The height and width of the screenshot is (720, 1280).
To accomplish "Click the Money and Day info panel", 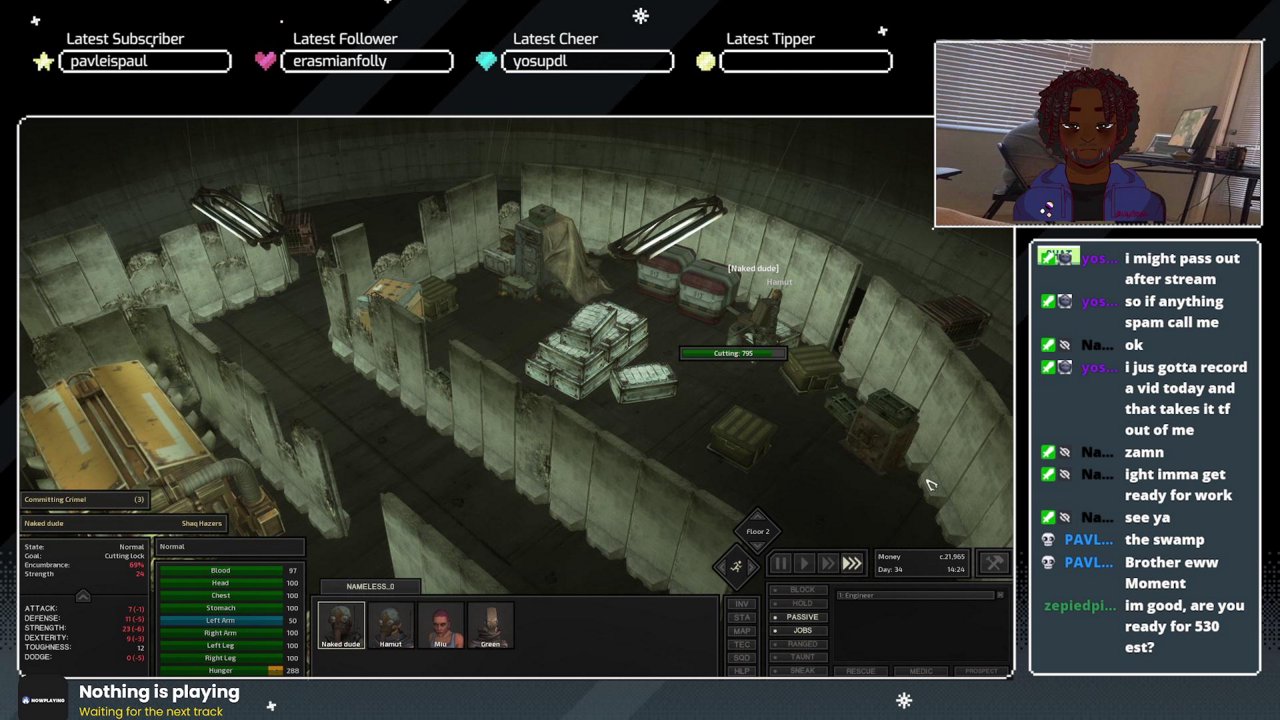I will [921, 563].
